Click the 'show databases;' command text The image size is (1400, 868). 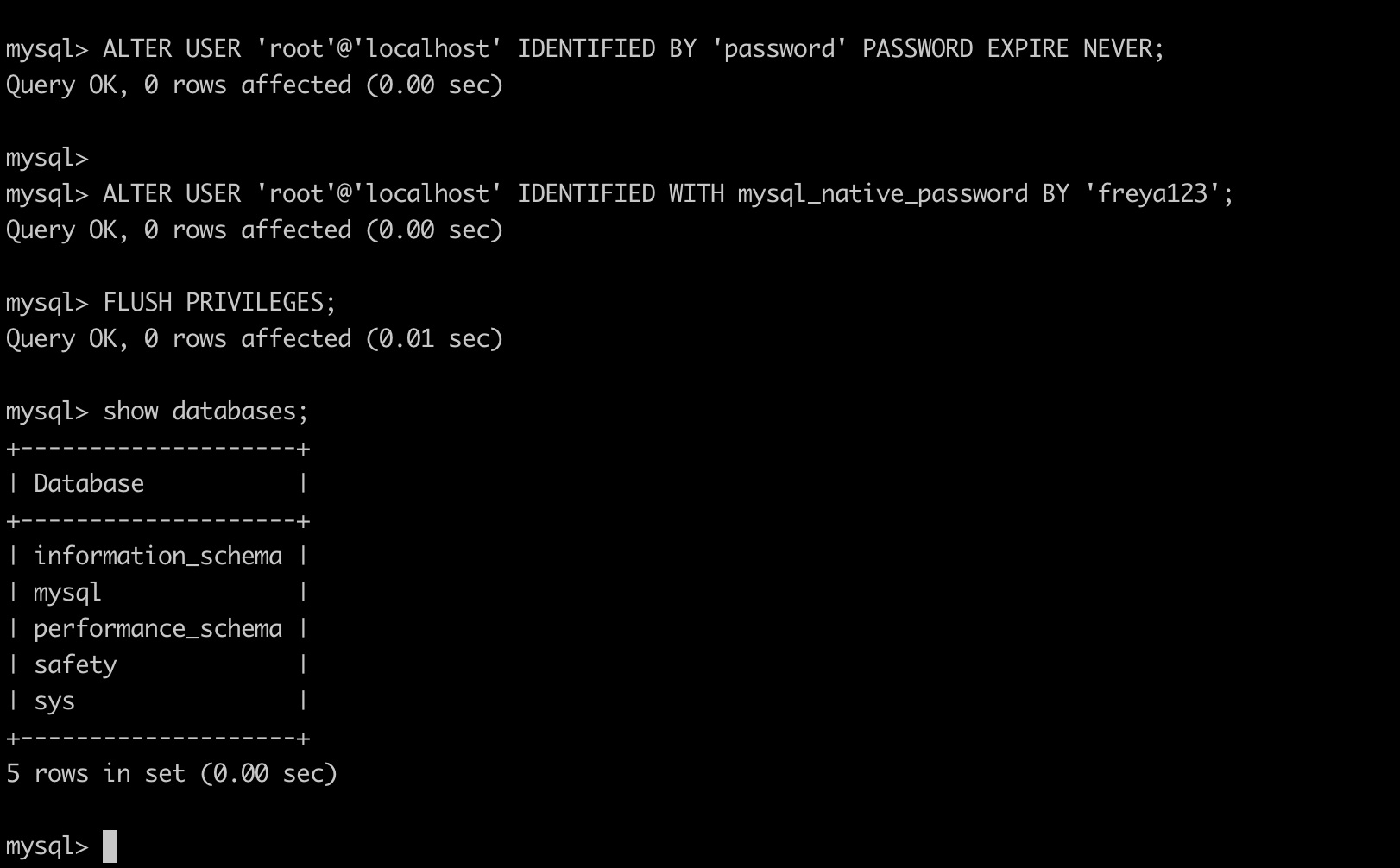pyautogui.click(x=205, y=411)
